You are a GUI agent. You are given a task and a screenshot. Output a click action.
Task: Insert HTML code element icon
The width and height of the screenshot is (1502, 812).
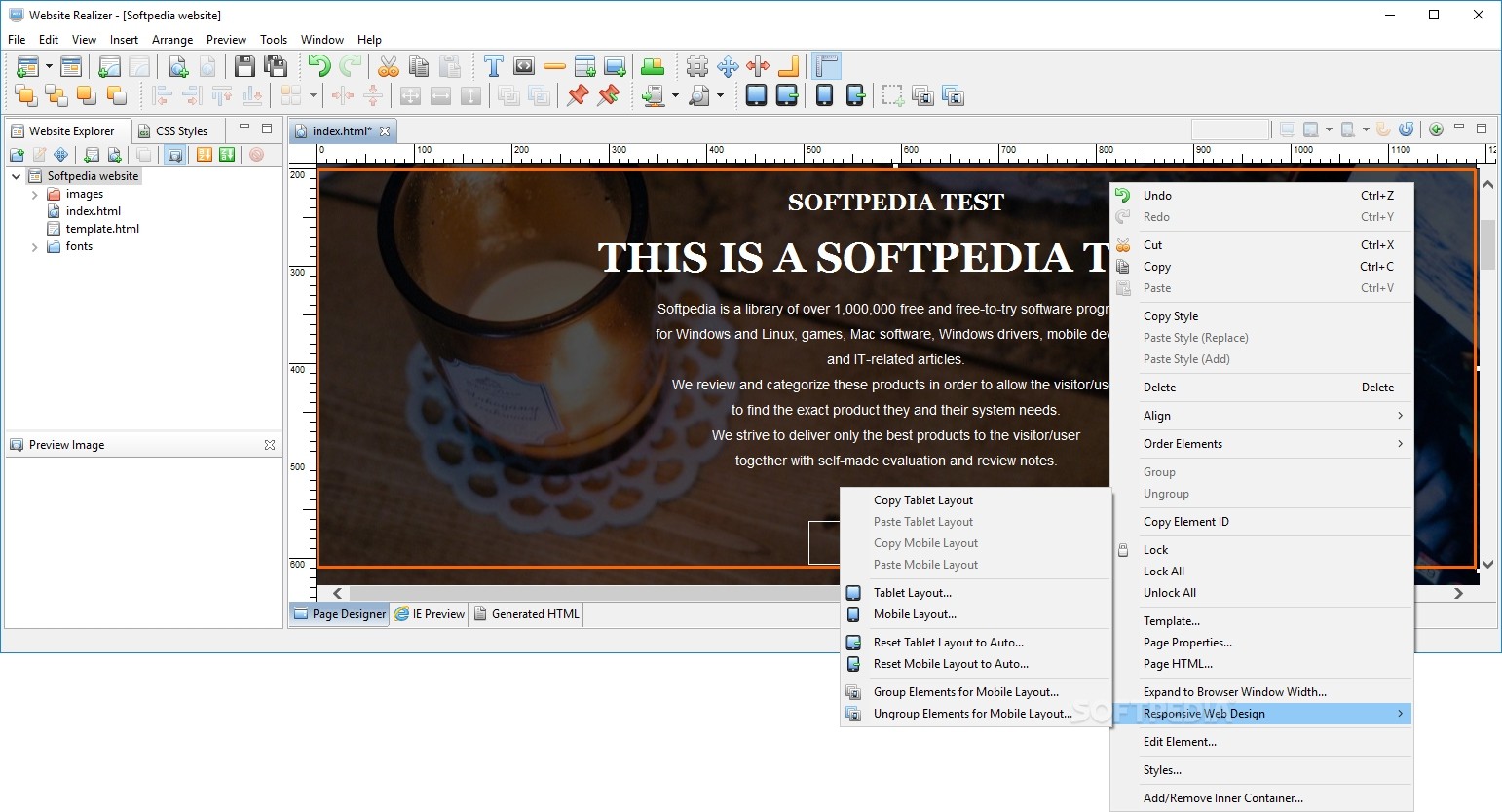[524, 66]
